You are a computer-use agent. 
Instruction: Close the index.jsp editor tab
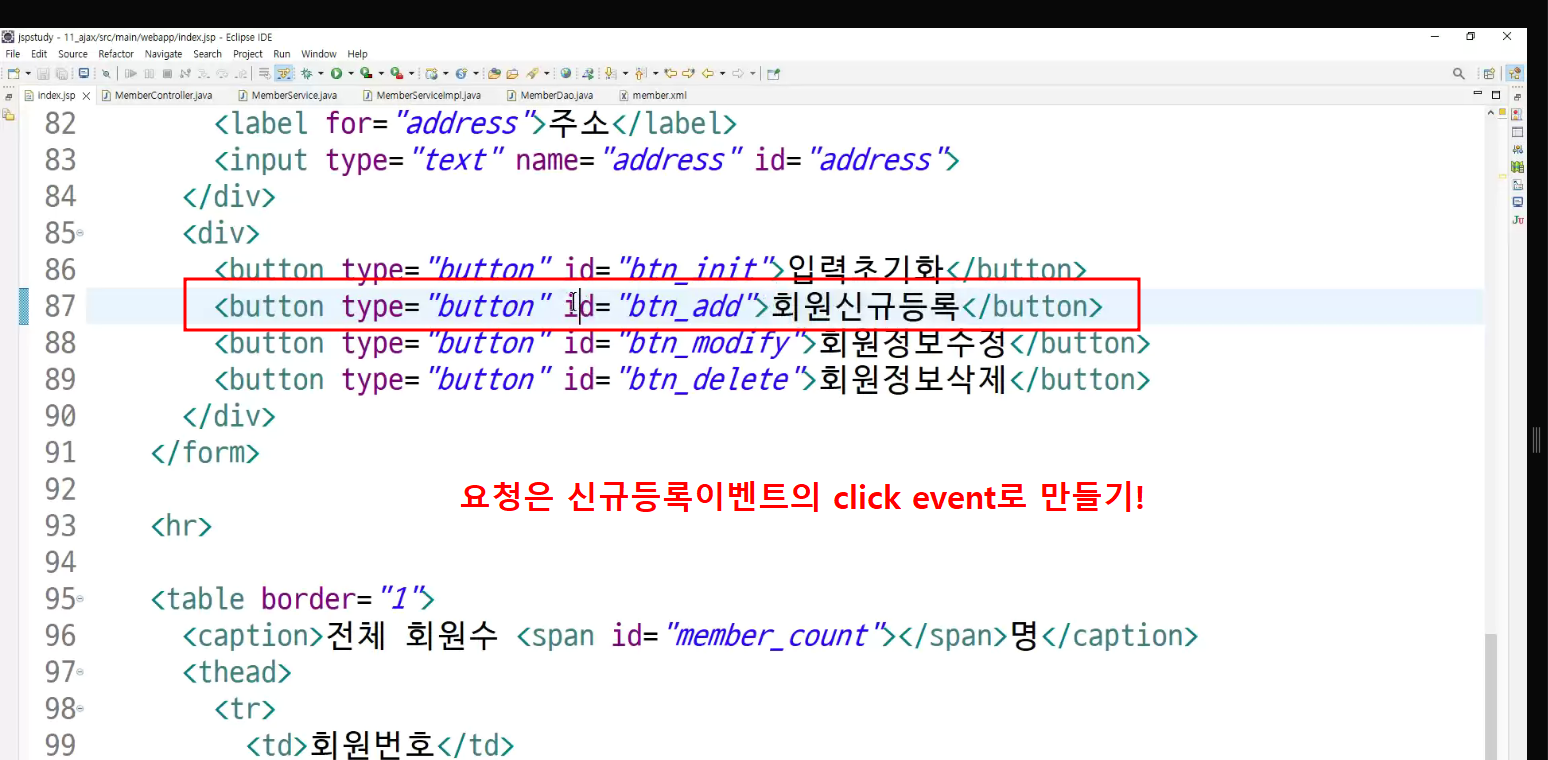click(x=86, y=96)
